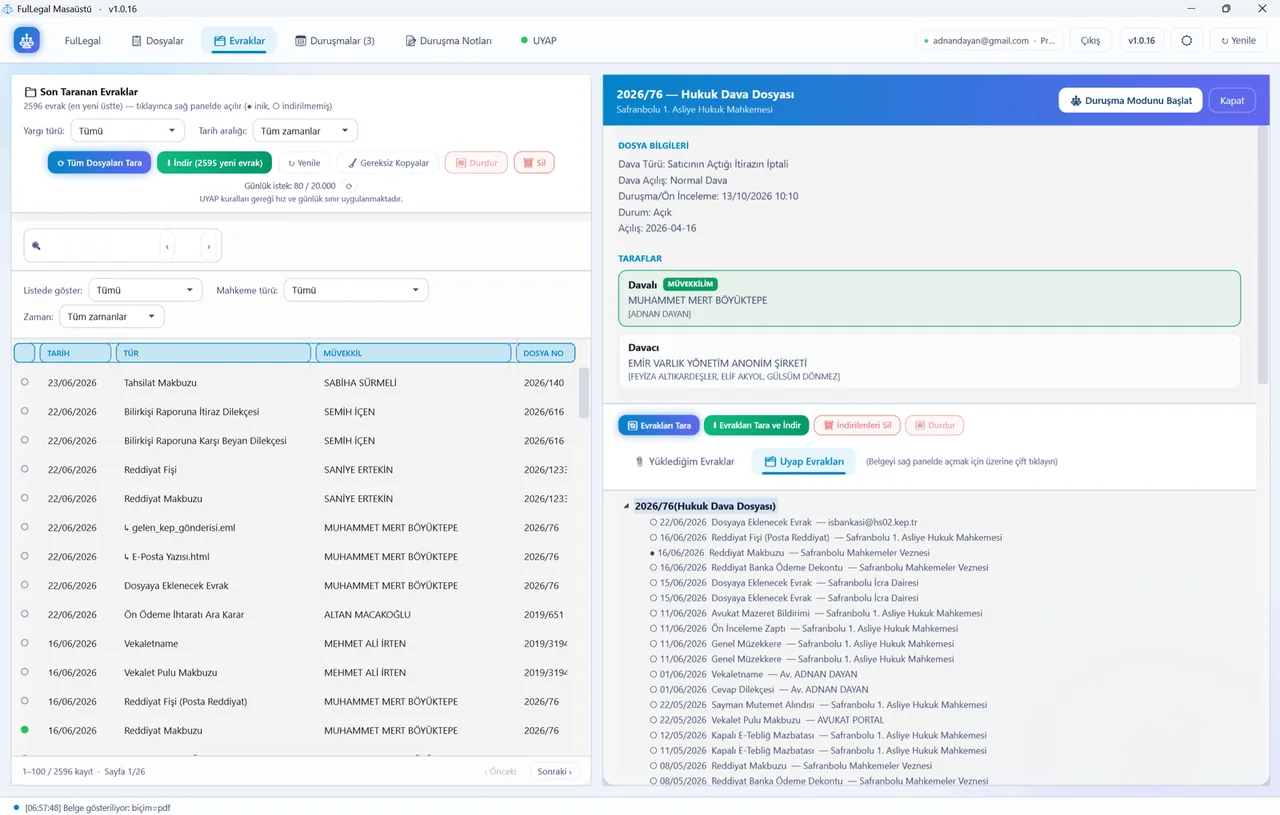Click the magnifier icon in search box
The image size is (1280, 815).
point(37,246)
